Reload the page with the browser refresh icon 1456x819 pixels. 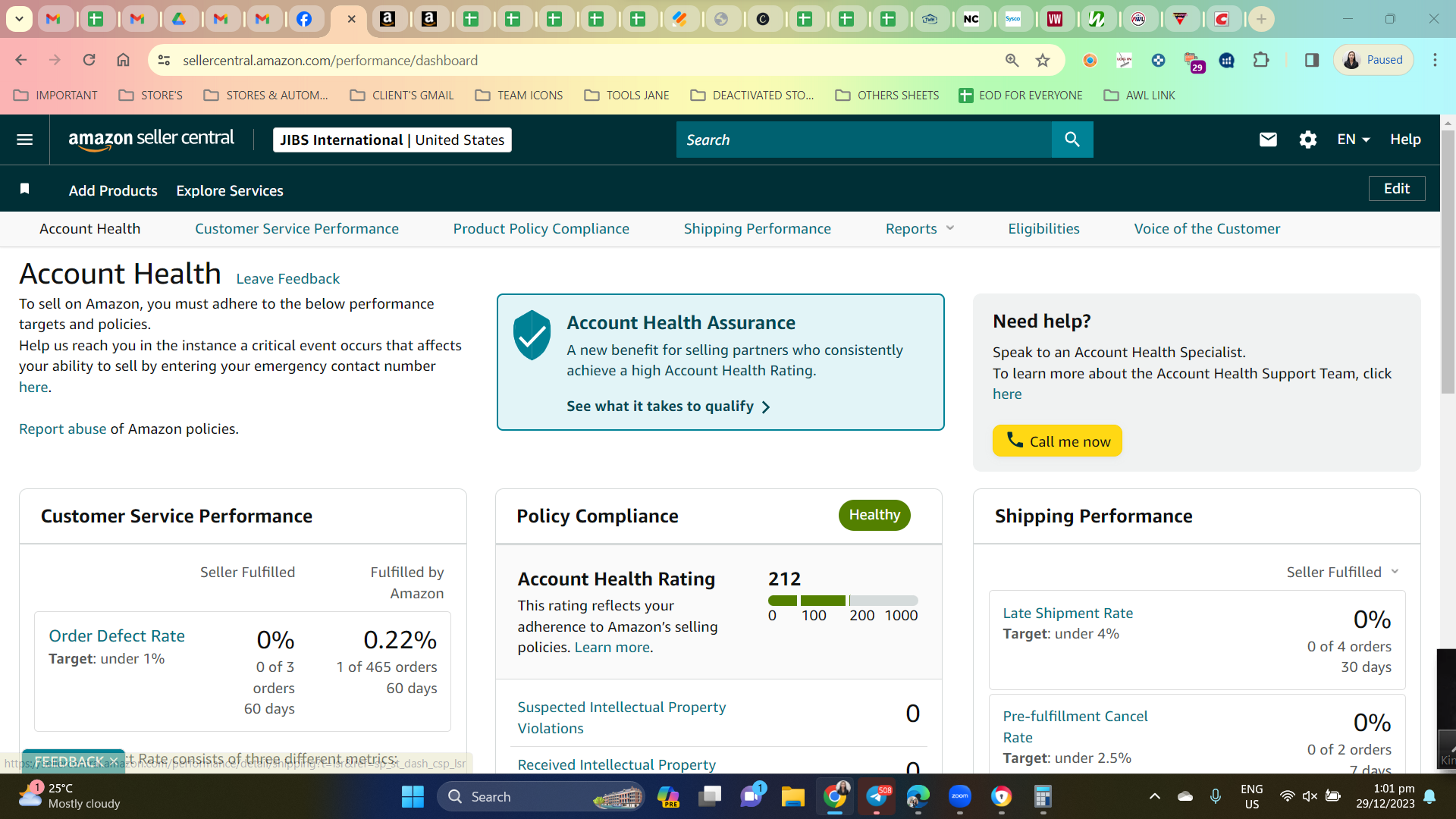(89, 60)
